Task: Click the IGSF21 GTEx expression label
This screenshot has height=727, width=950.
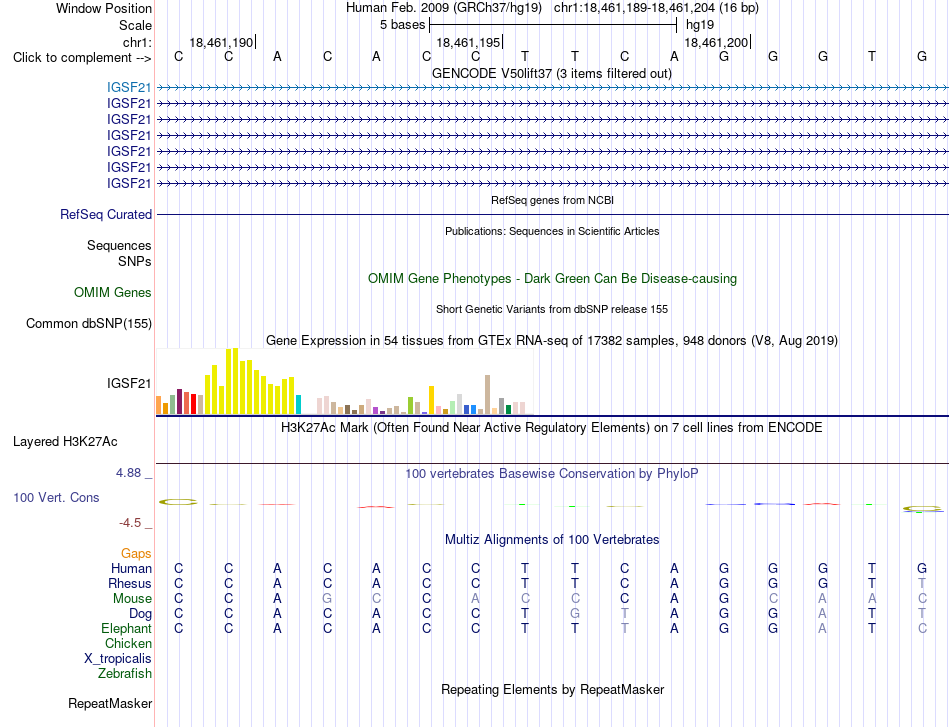Action: (129, 383)
